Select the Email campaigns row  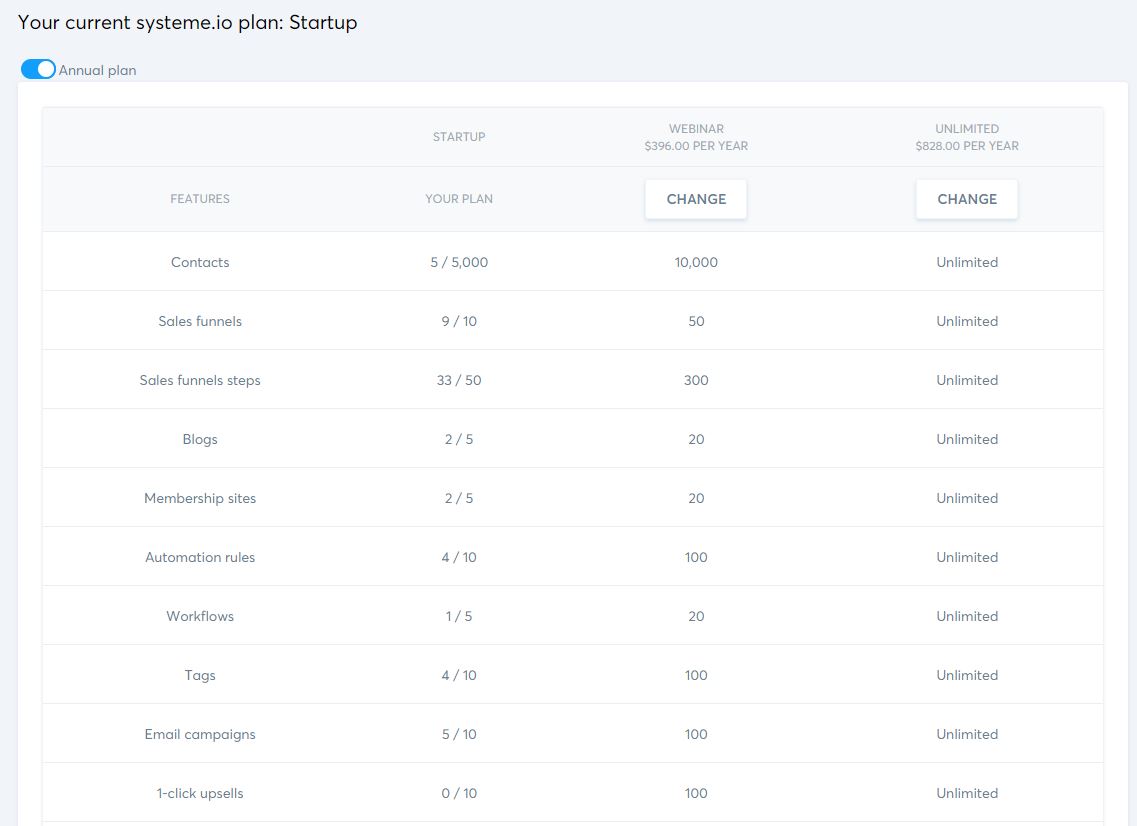click(200, 734)
